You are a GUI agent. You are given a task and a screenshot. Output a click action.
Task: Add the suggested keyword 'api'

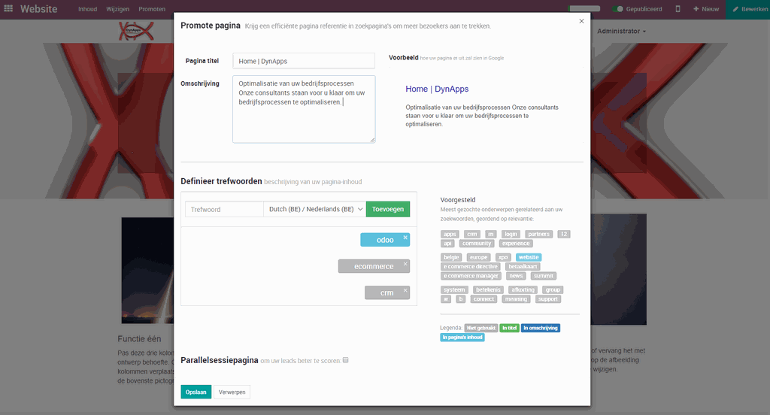447,244
